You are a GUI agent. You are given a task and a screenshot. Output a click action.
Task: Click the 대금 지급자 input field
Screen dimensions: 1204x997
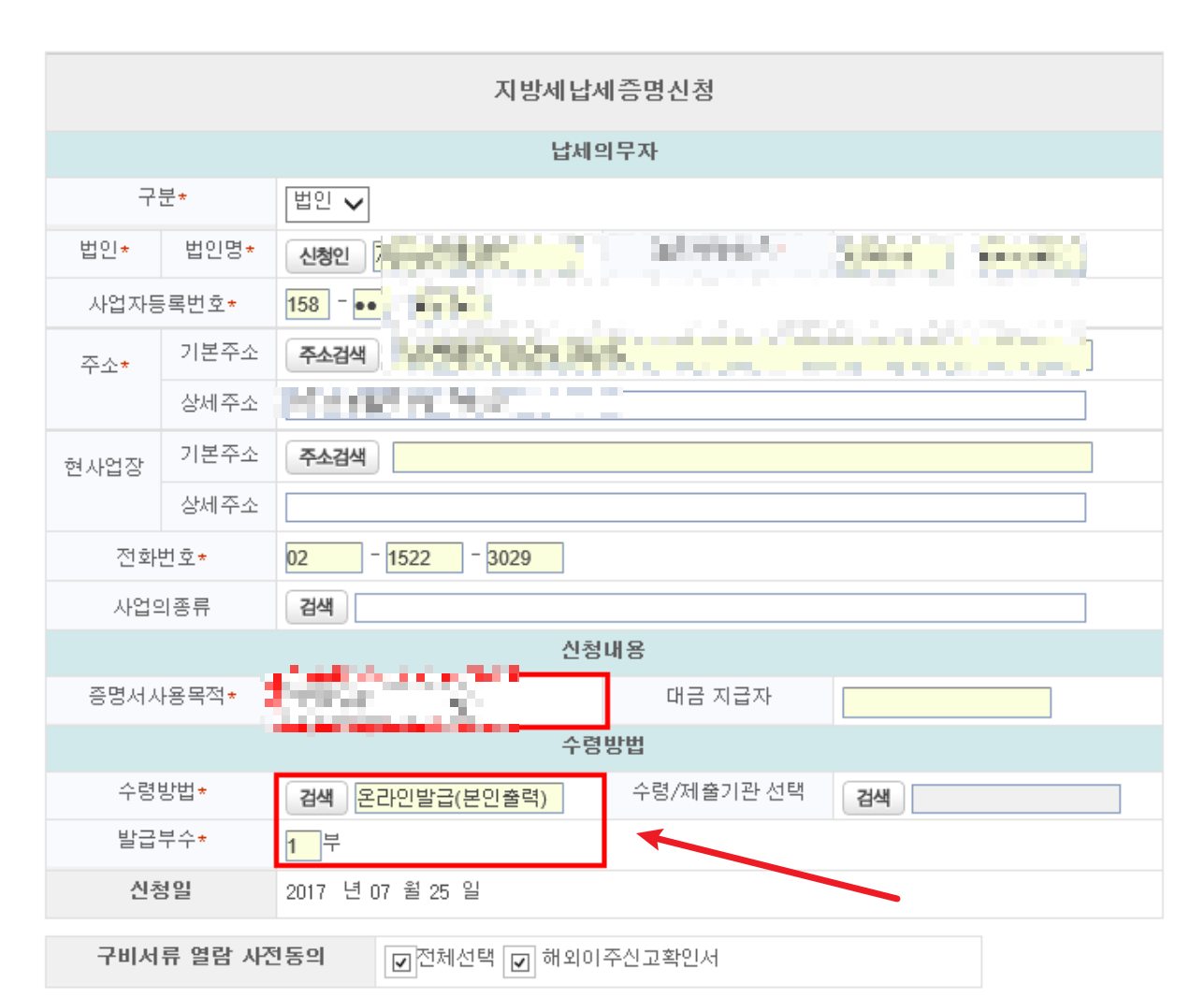tap(945, 701)
